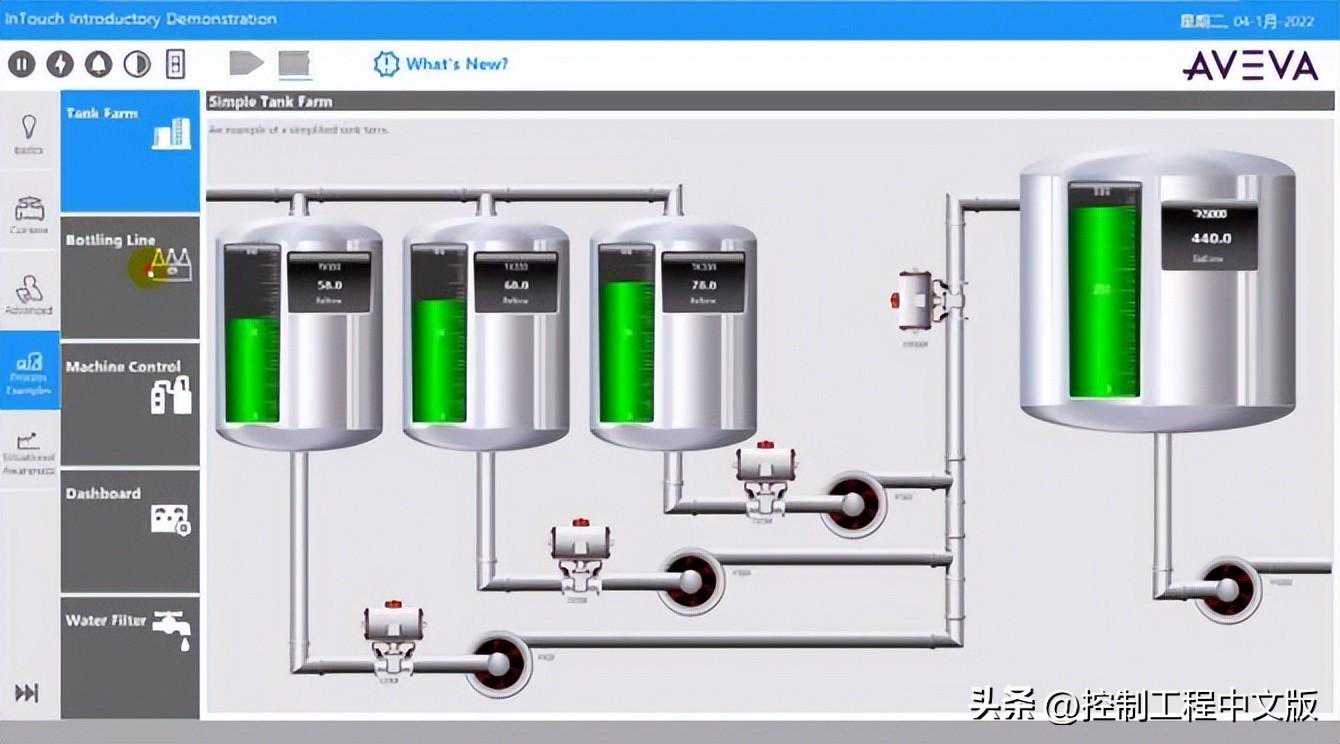Open the Bottling Line example tile
The image size is (1340, 744).
pos(130,277)
